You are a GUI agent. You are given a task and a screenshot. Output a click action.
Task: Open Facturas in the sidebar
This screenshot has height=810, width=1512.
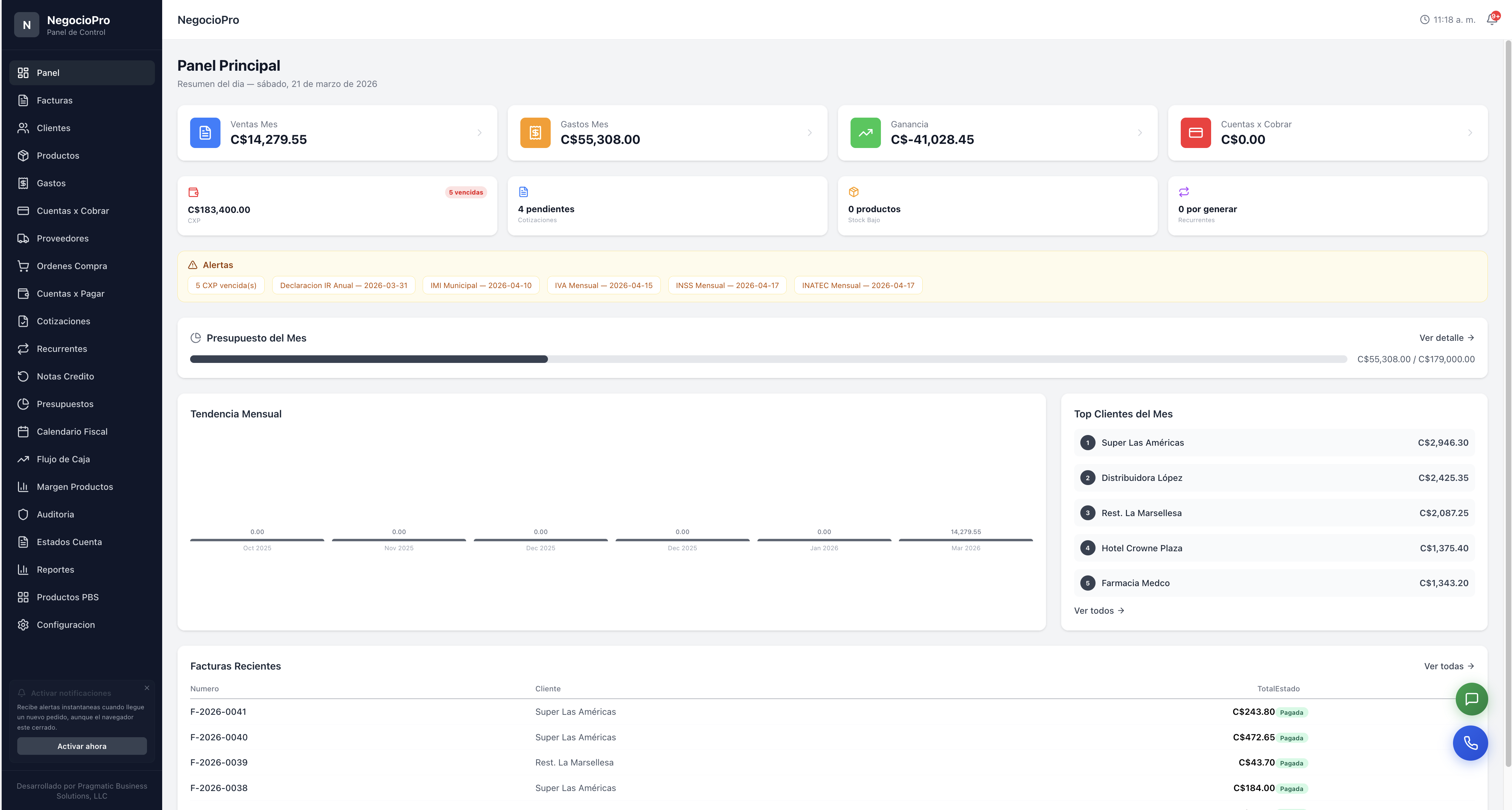pyautogui.click(x=55, y=100)
